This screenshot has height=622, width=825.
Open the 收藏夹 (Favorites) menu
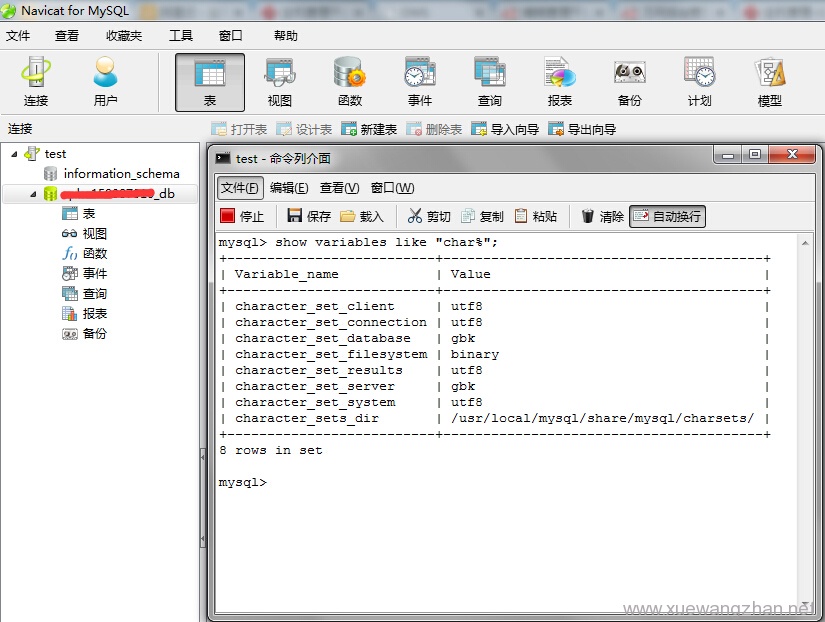(124, 36)
